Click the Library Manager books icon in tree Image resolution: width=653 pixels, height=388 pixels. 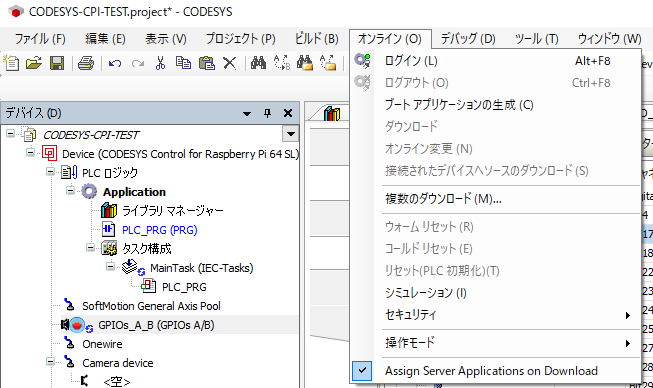(109, 211)
